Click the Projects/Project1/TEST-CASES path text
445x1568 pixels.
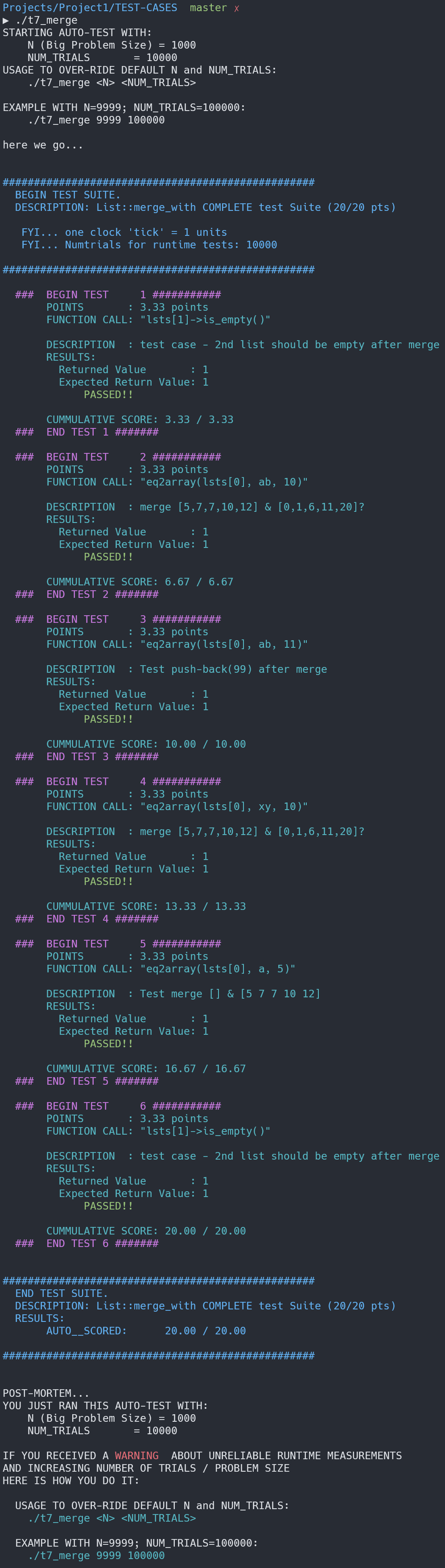[90, 7]
